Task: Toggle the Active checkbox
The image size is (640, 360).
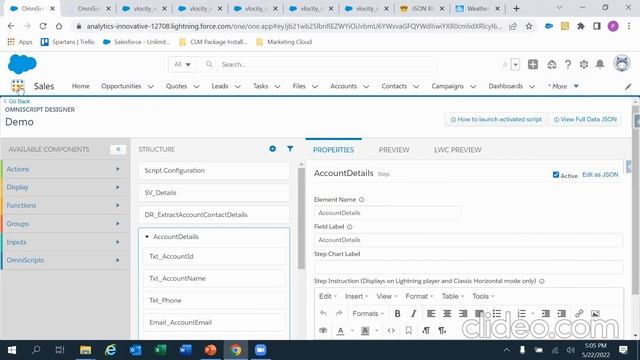Action: 556,175
